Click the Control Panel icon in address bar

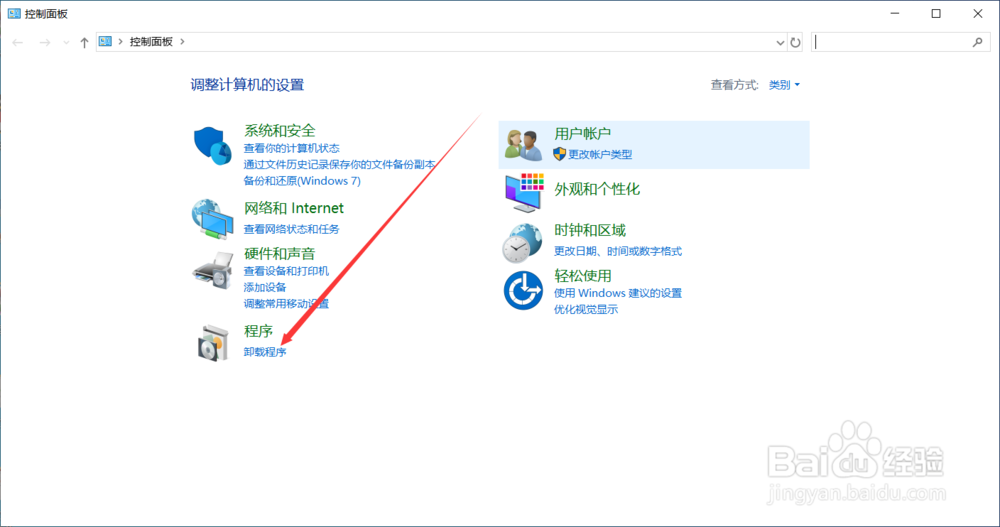(x=105, y=41)
